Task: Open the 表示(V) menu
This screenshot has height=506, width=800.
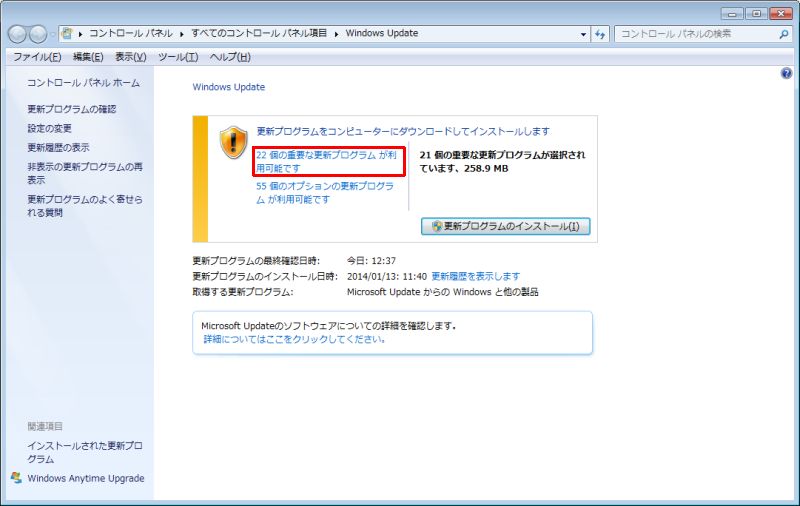Action: click(x=131, y=57)
